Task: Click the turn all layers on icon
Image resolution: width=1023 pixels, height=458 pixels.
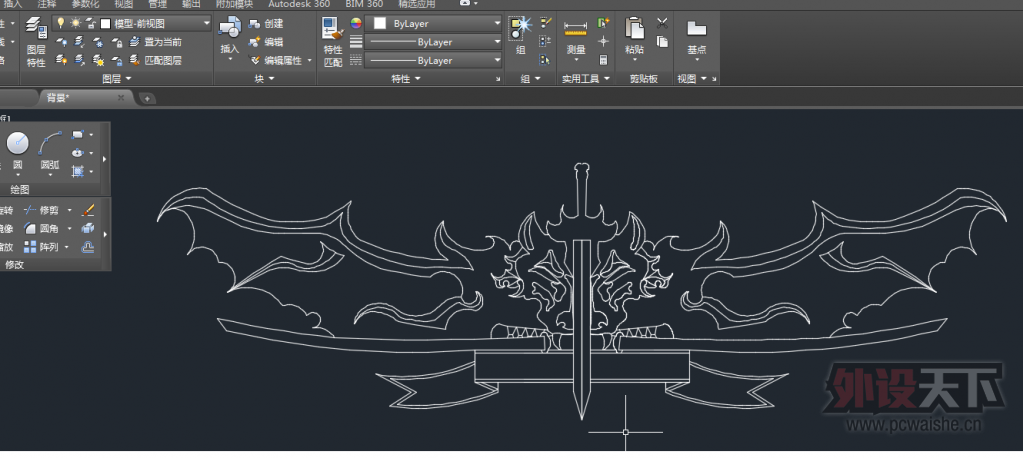Action: pos(61,60)
